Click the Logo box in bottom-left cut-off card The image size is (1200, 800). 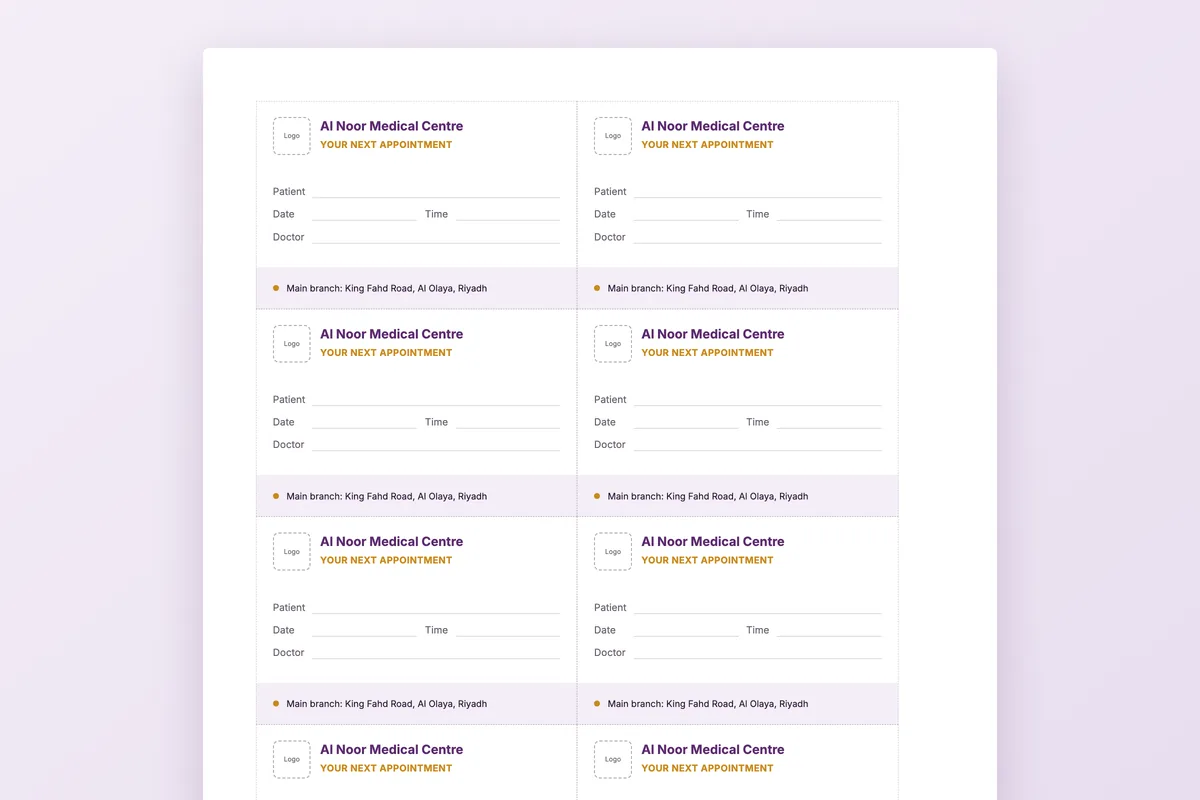[x=292, y=760]
